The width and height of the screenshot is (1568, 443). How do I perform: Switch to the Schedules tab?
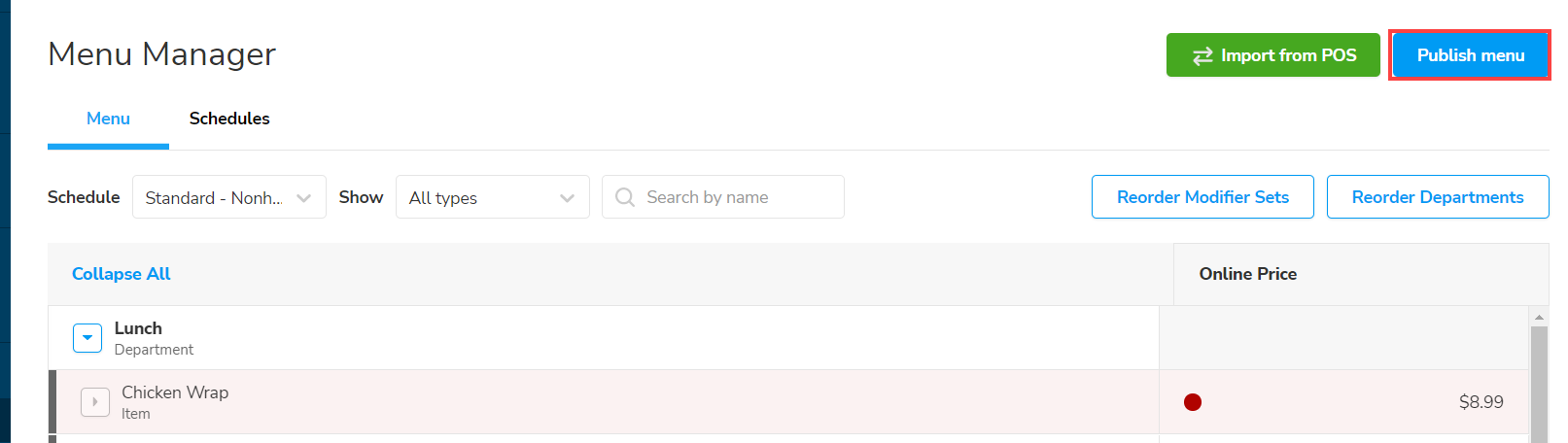(x=229, y=119)
